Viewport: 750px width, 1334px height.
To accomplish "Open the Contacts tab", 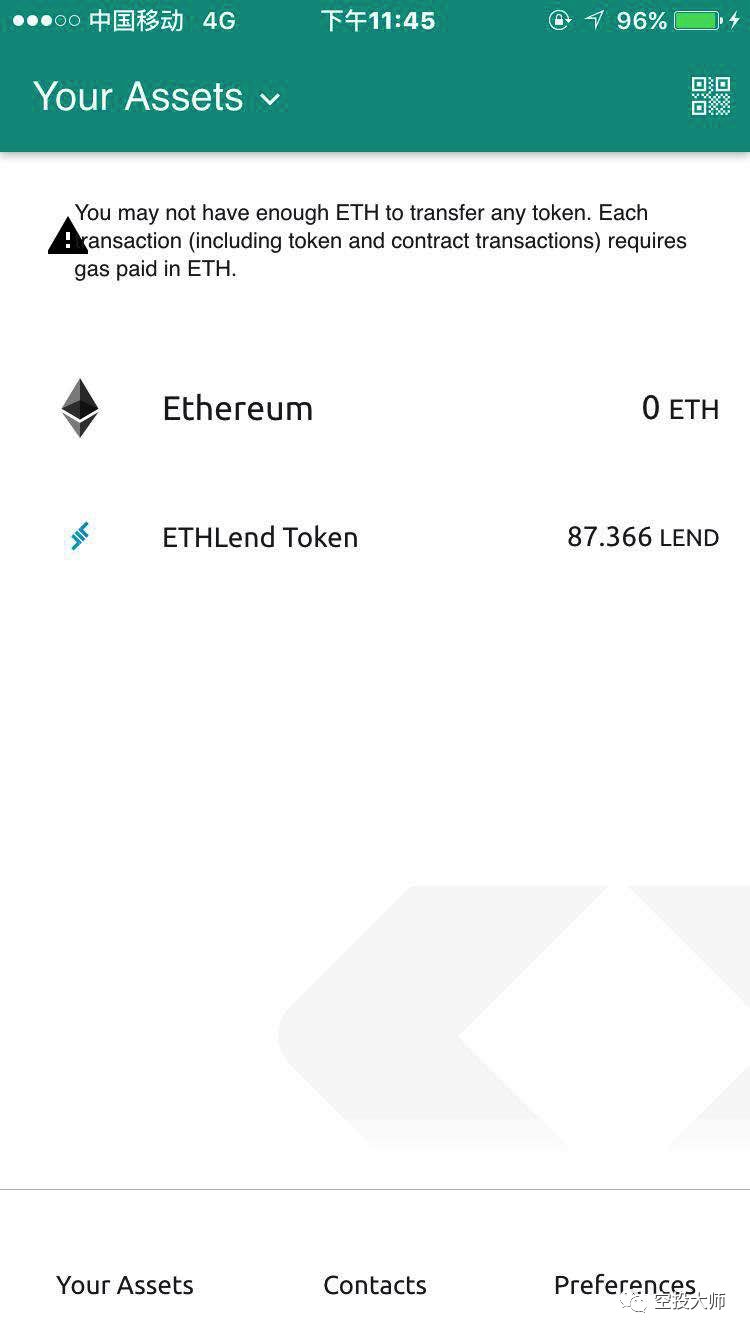I will point(375,1285).
